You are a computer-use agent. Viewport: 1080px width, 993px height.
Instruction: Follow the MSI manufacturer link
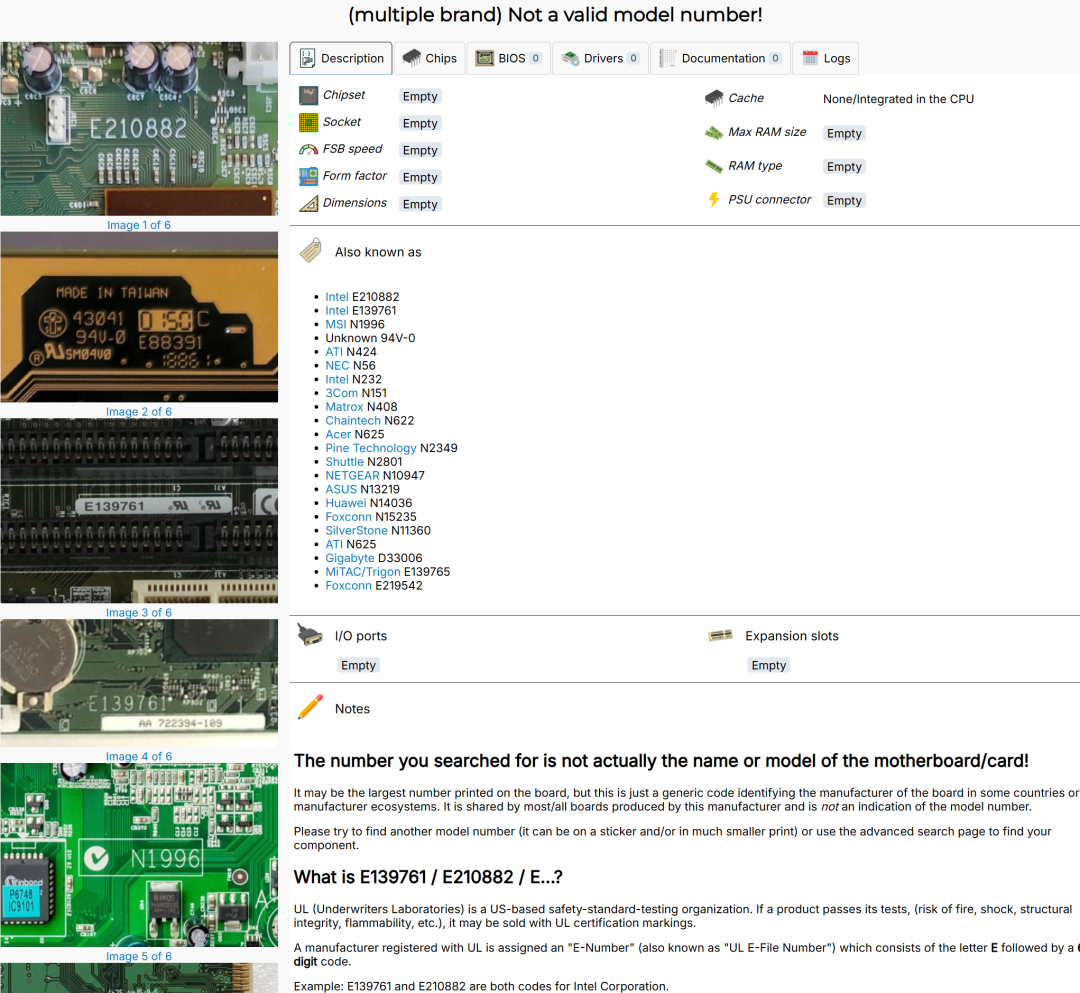[335, 324]
